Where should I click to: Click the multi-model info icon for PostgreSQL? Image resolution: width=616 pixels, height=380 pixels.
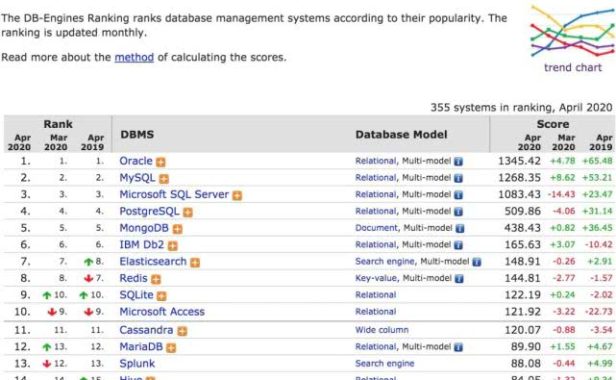pyautogui.click(x=458, y=212)
